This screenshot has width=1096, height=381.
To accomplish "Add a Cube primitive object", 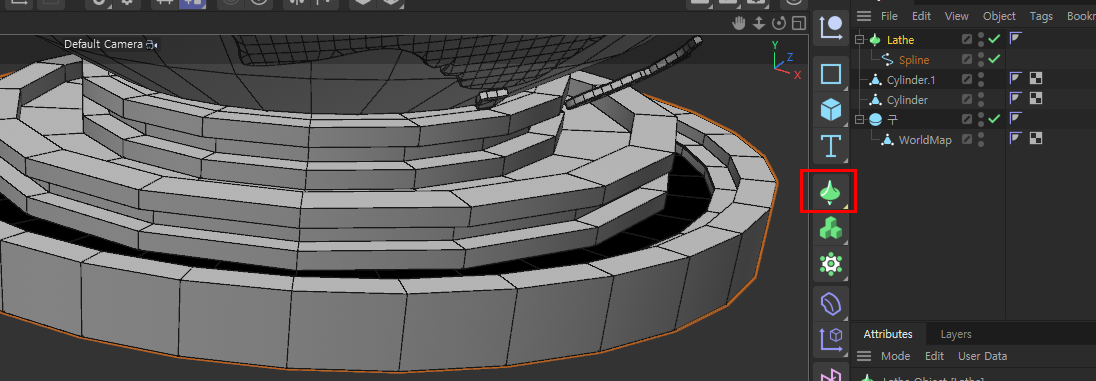I will (x=830, y=110).
